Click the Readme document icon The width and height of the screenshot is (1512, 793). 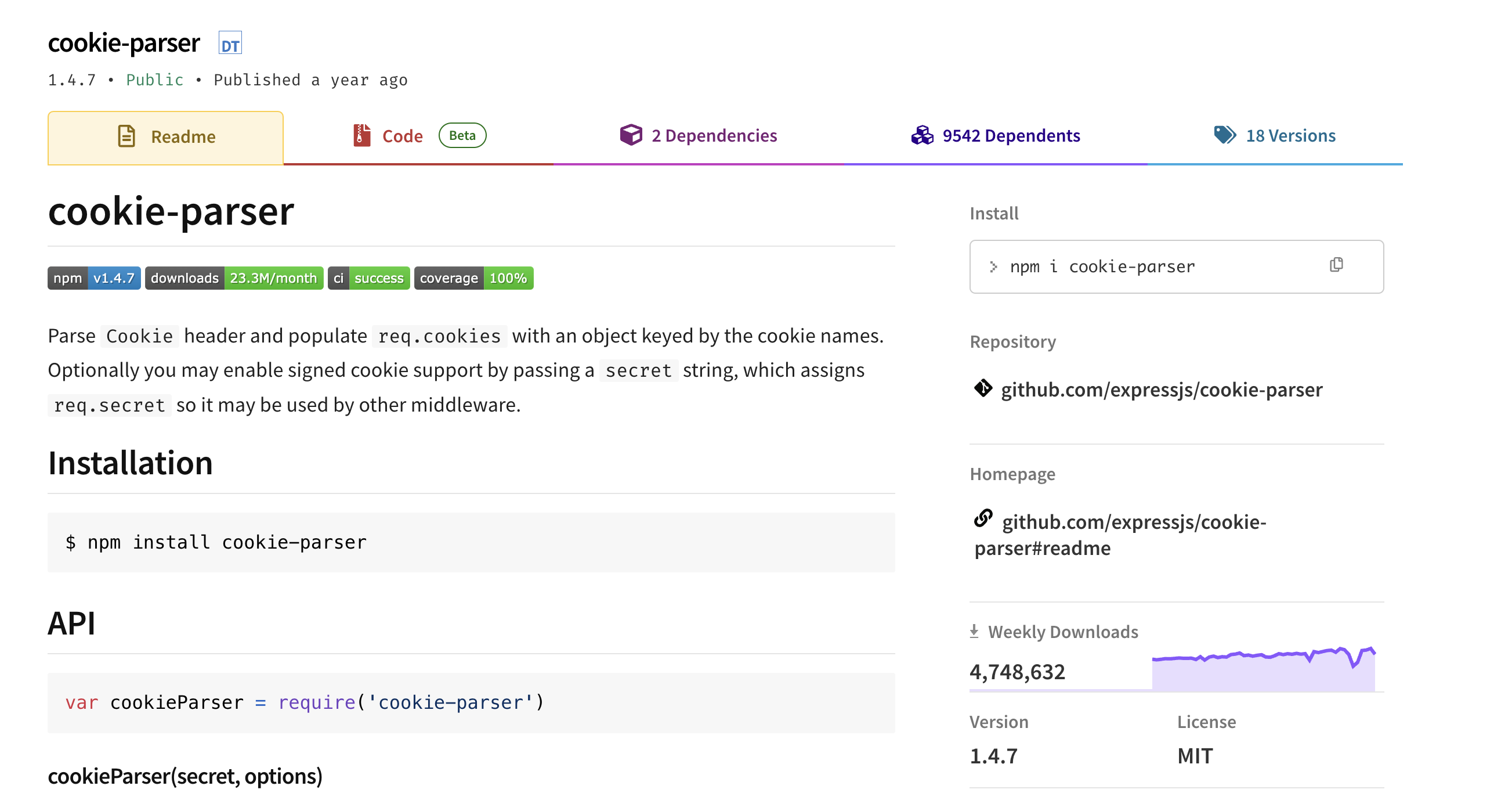(127, 136)
